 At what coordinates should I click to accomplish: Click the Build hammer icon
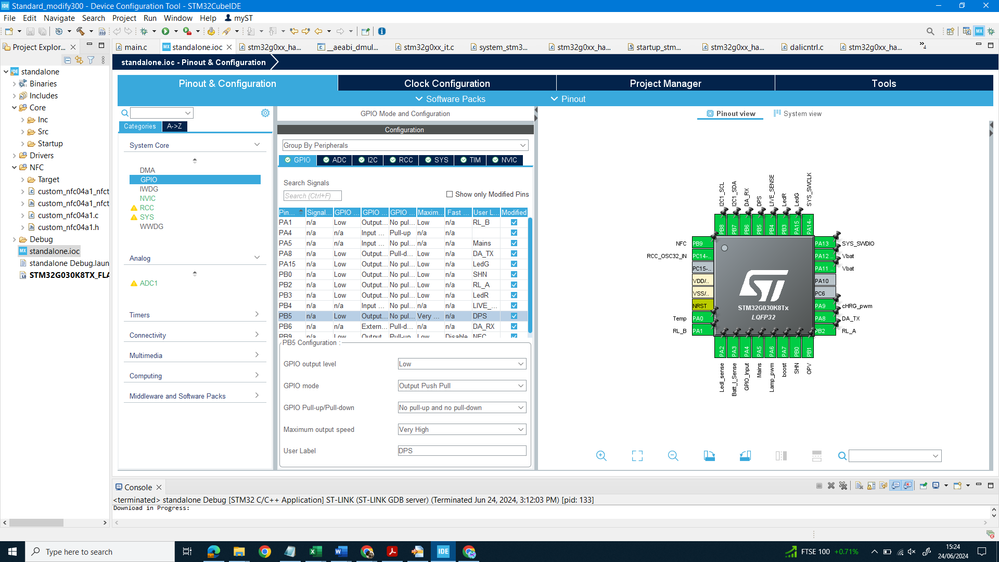[x=80, y=31]
